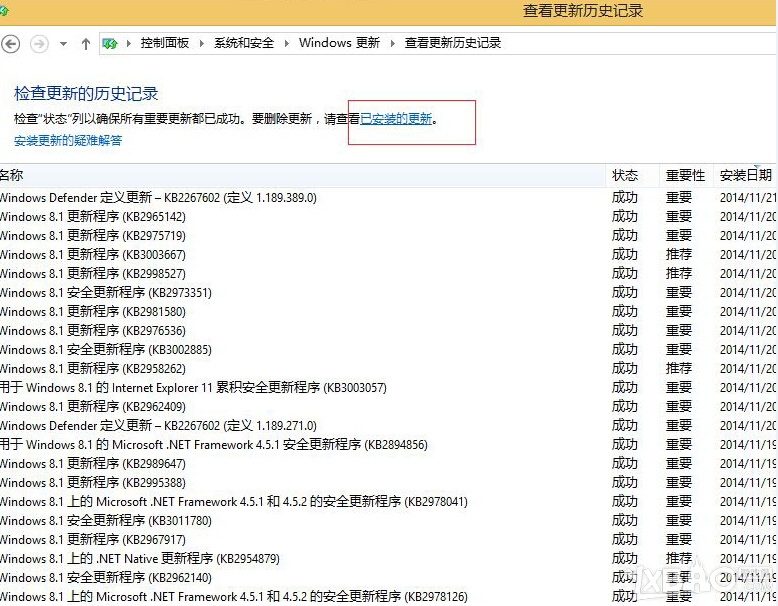
Task: Click 推荐 importance of KB2998527 row
Action: (679, 274)
